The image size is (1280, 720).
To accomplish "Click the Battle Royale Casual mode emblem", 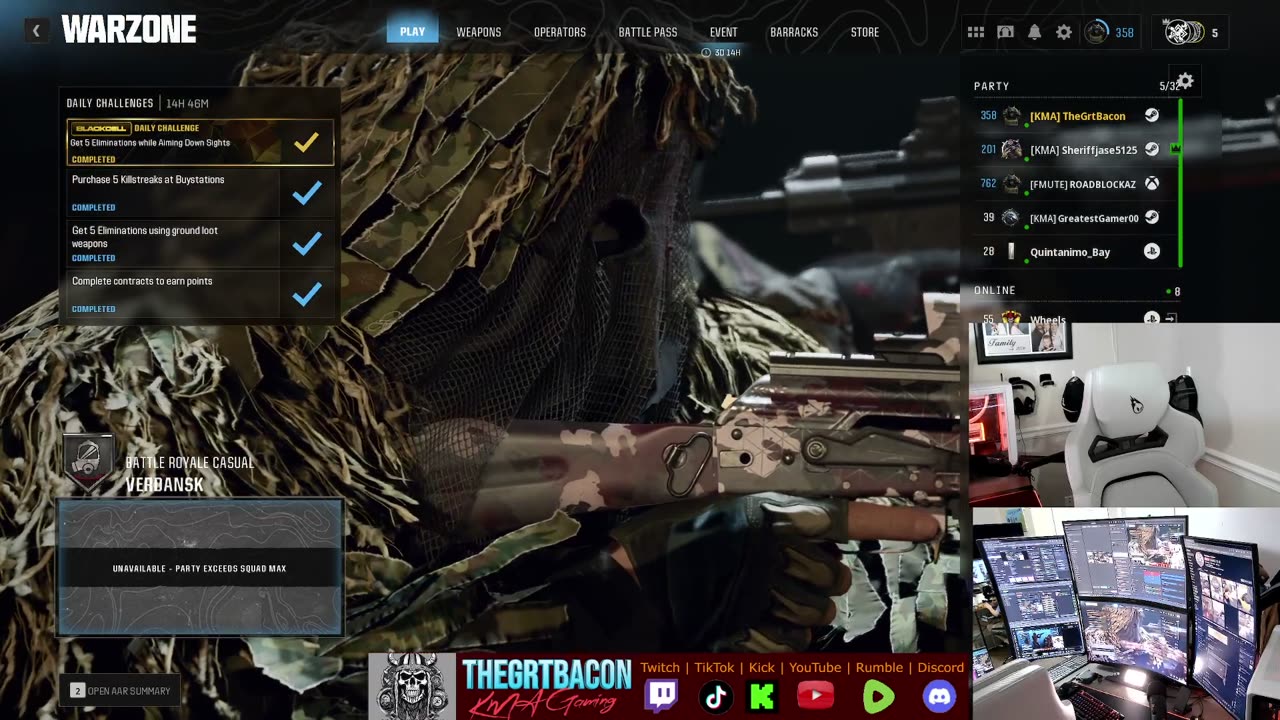I will point(88,462).
